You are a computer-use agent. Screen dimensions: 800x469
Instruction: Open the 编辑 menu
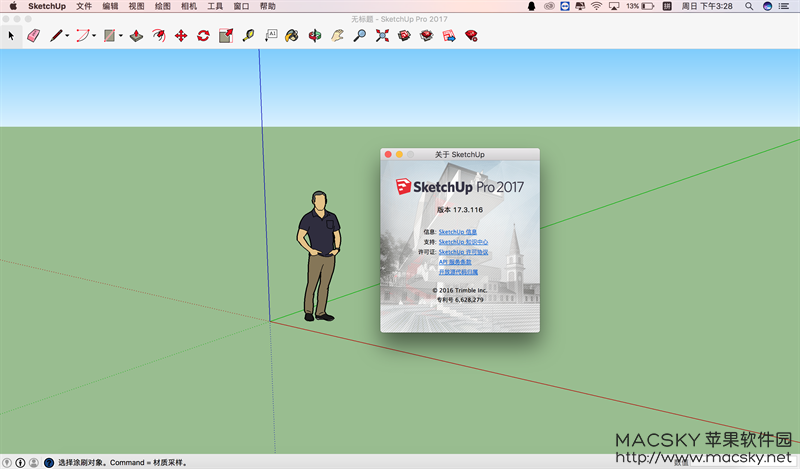(110, 6)
